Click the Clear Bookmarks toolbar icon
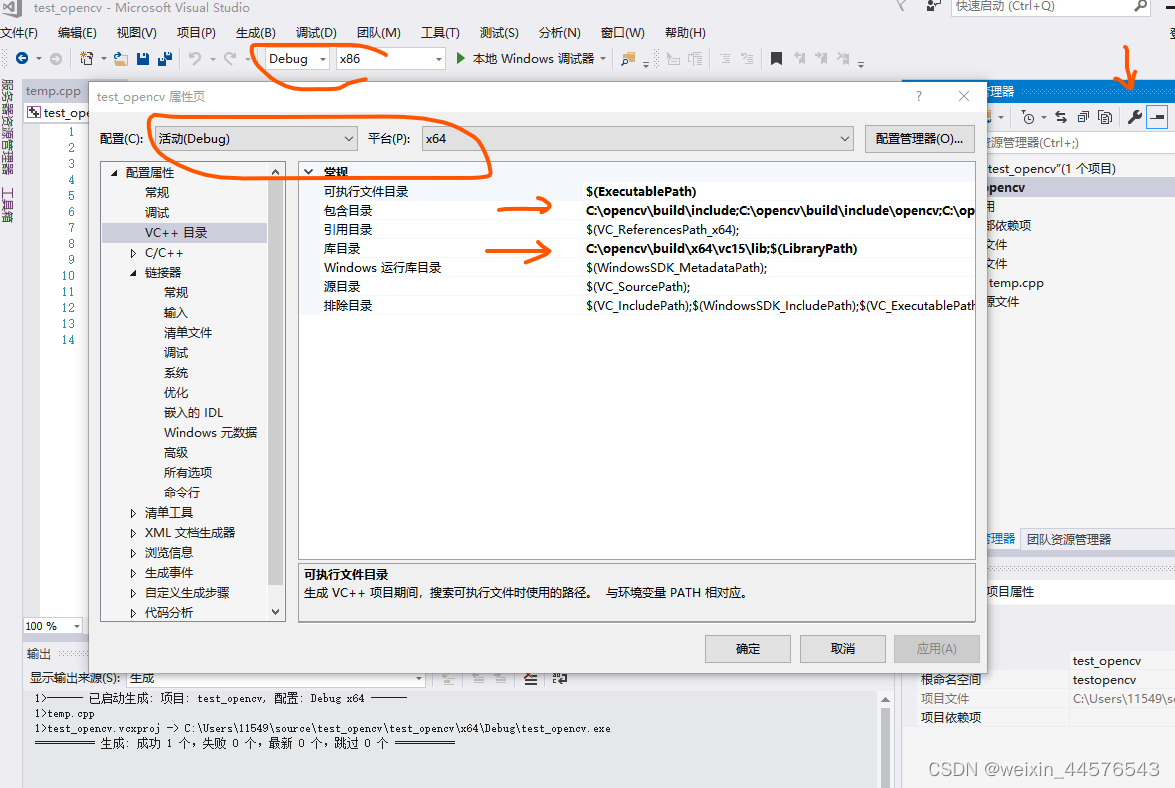The image size is (1175, 788). (843, 58)
